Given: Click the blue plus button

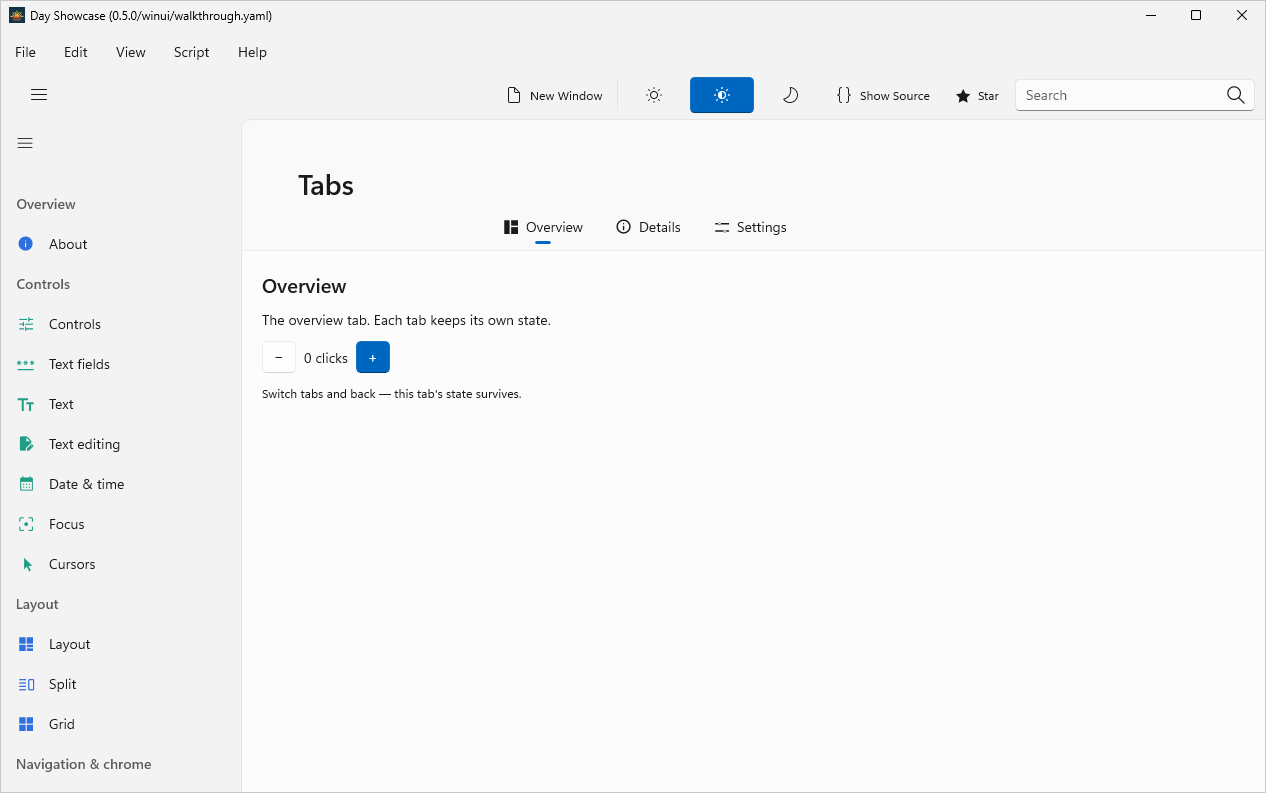Looking at the screenshot, I should pyautogui.click(x=373, y=357).
